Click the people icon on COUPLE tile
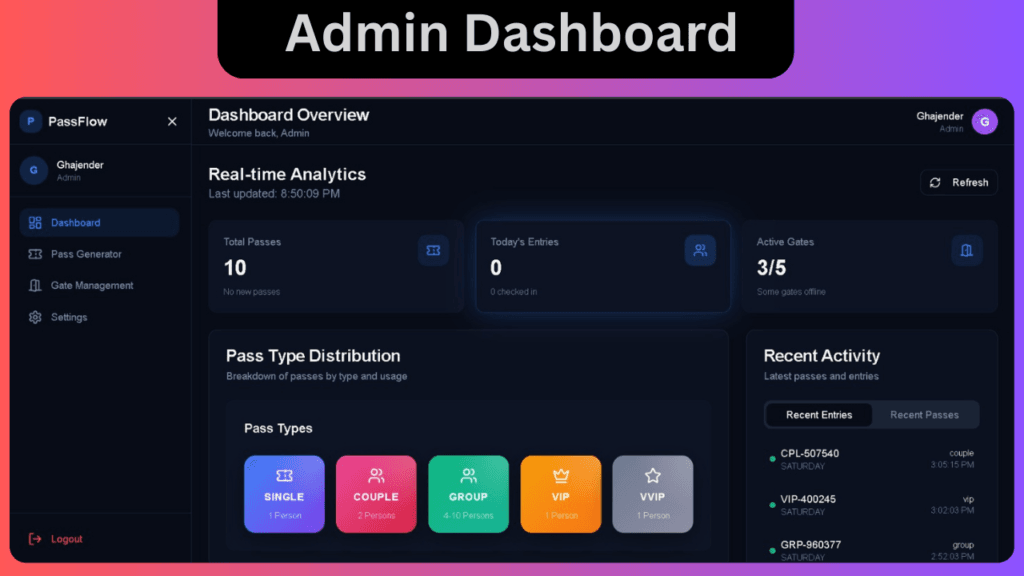The image size is (1024, 576). coord(376,475)
